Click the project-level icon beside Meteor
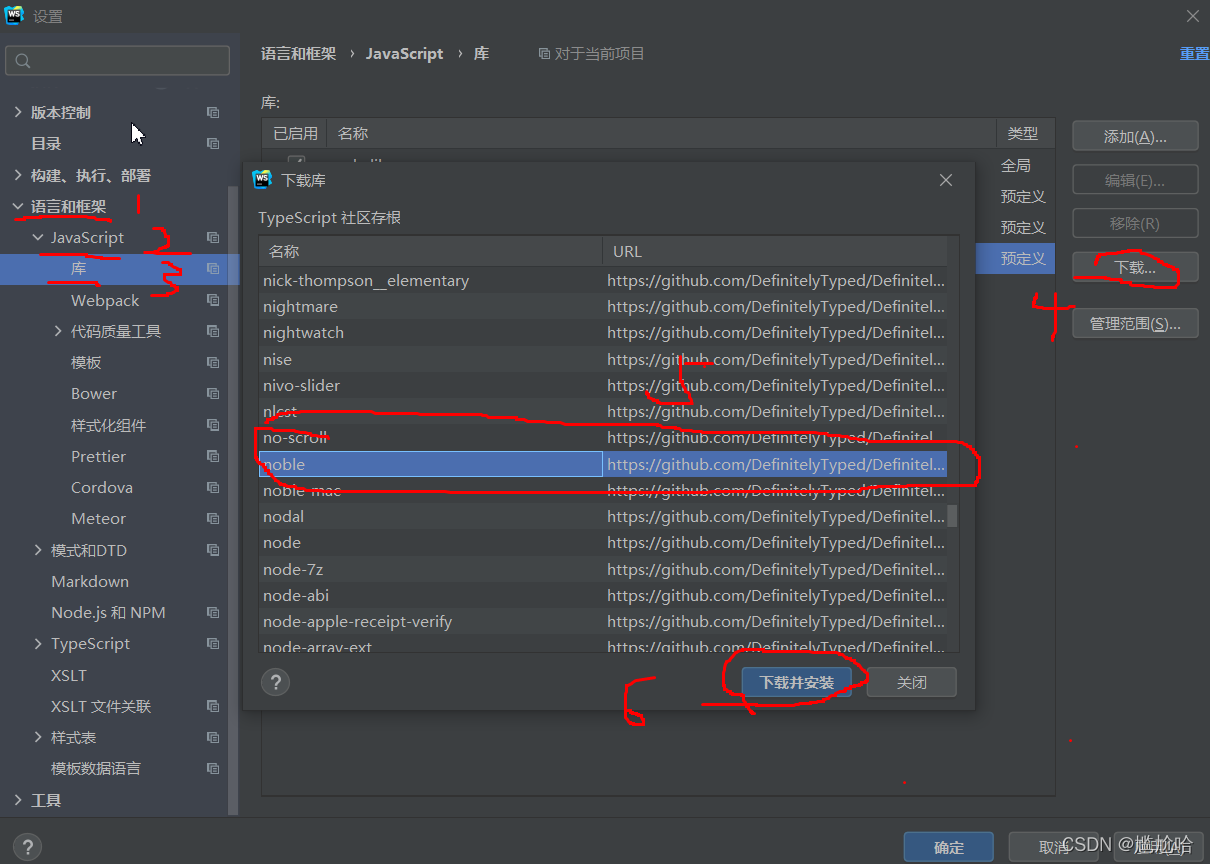Viewport: 1210px width, 864px height. point(213,518)
